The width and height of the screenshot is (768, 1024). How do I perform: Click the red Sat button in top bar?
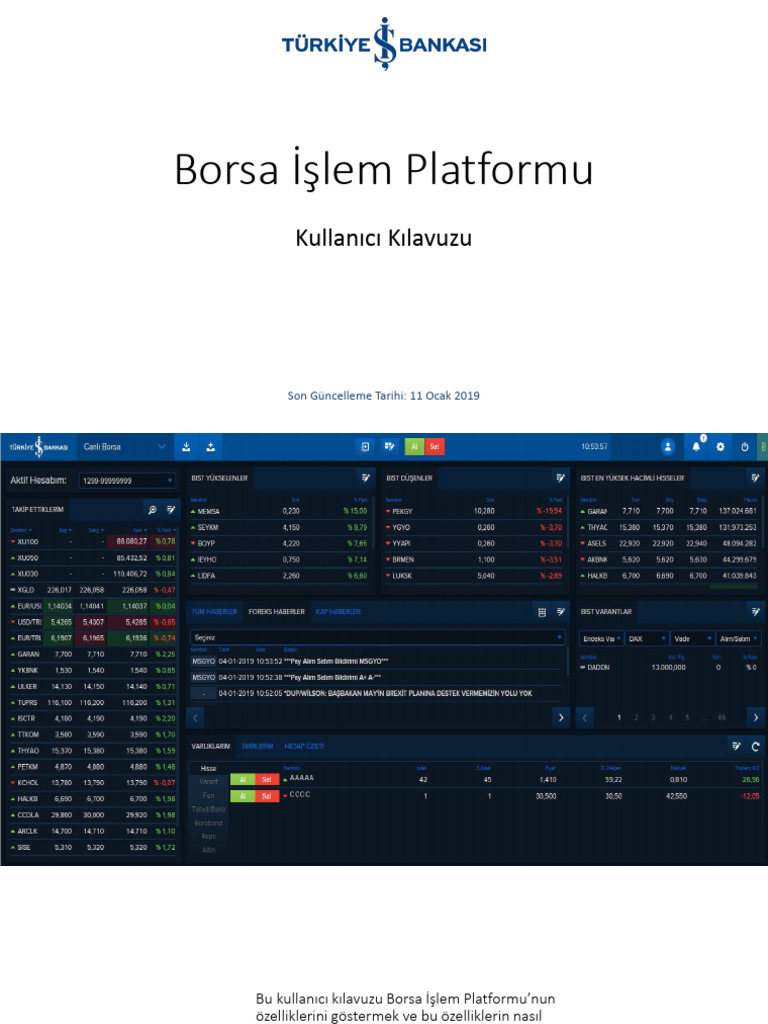pyautogui.click(x=434, y=447)
